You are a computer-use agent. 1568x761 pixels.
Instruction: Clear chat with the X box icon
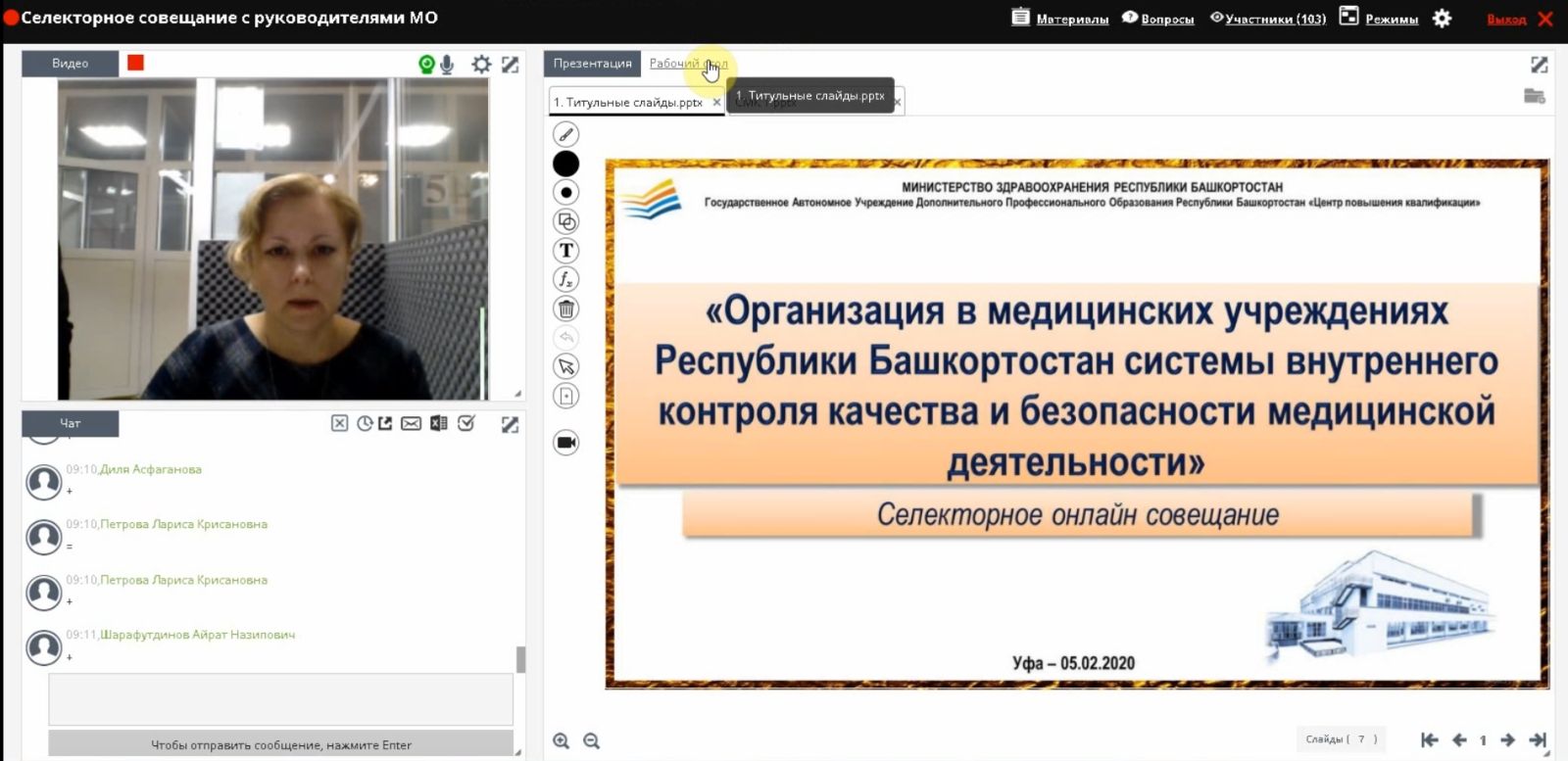click(339, 423)
